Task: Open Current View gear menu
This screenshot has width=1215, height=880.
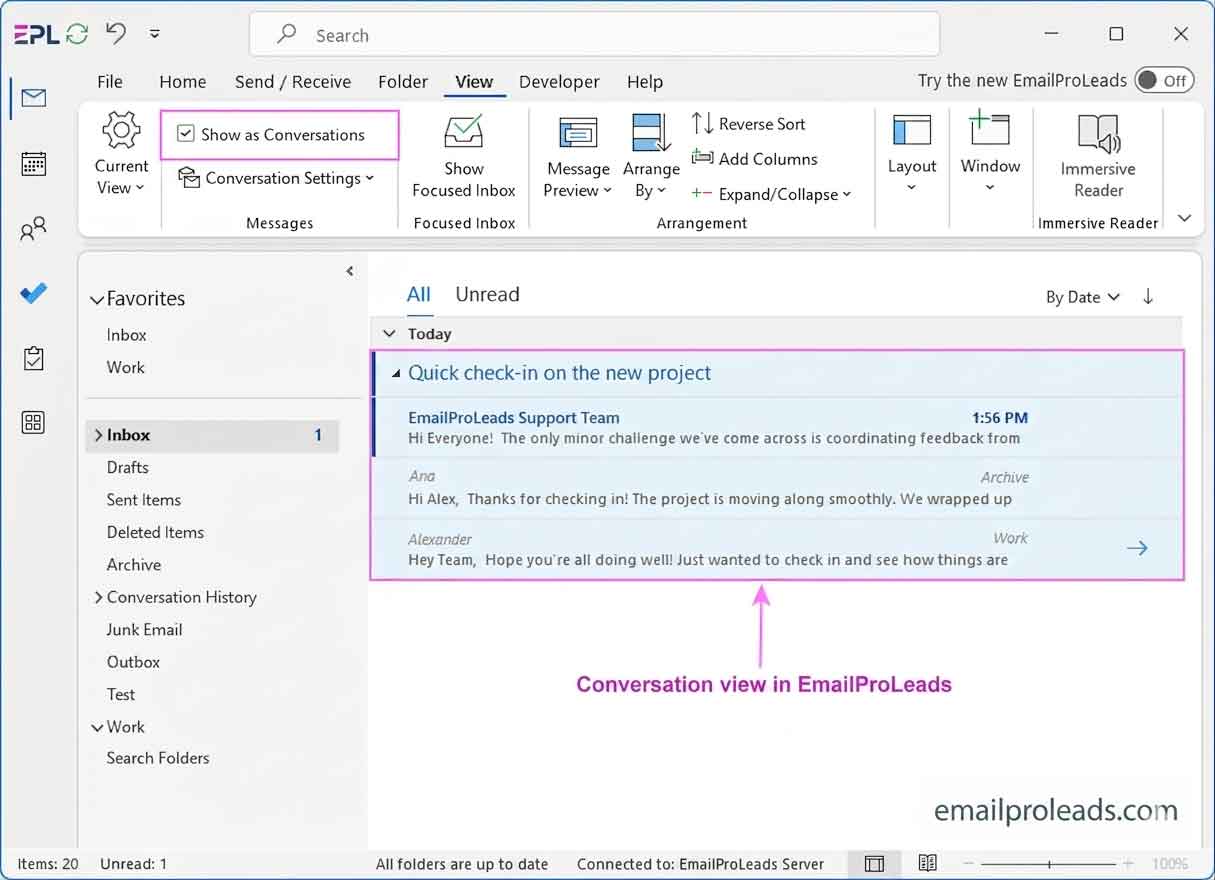Action: click(121, 154)
